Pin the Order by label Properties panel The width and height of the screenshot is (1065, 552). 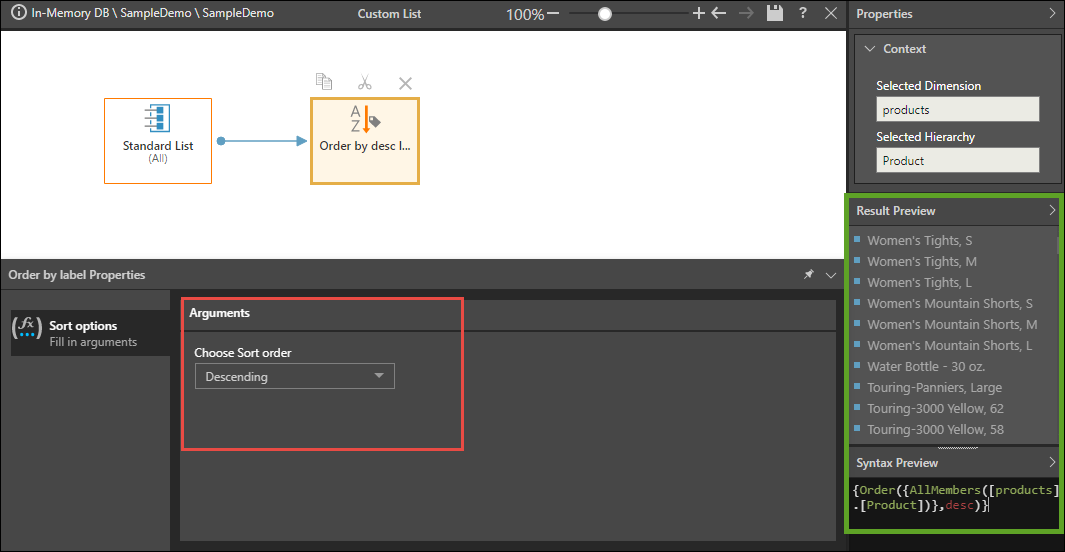point(809,275)
